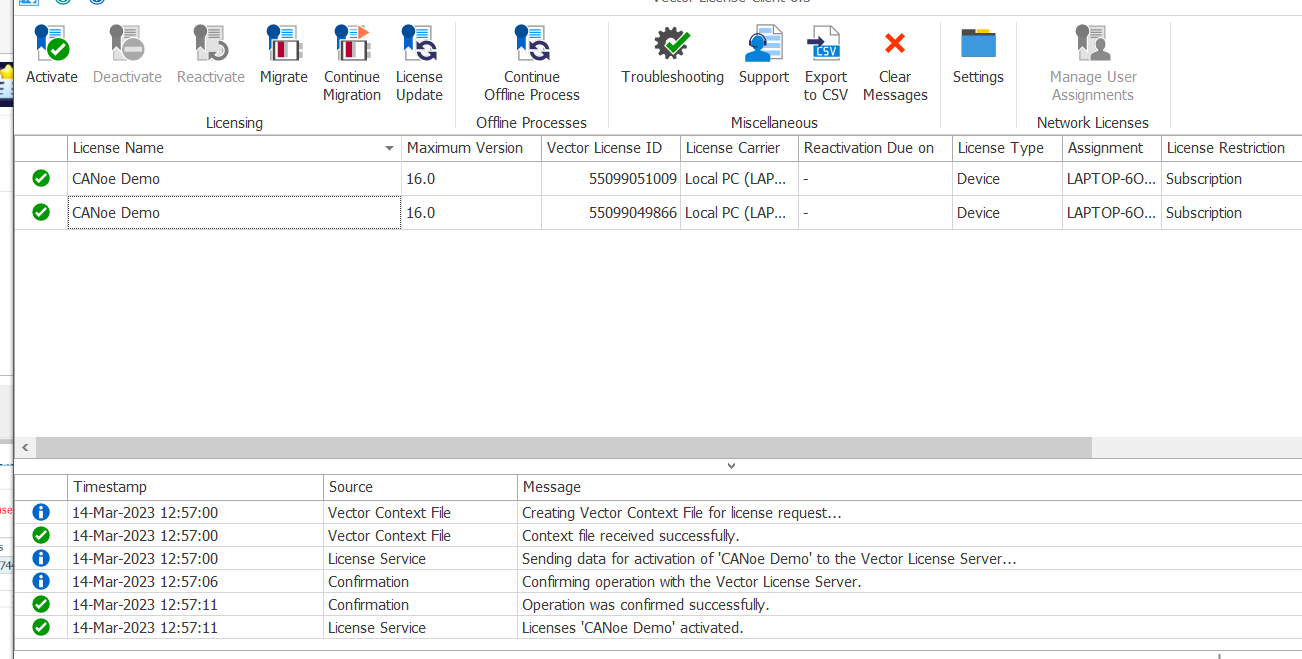Click info icon of 'Confirming operation' message
Image resolution: width=1302 pixels, height=659 pixels.
point(41,581)
